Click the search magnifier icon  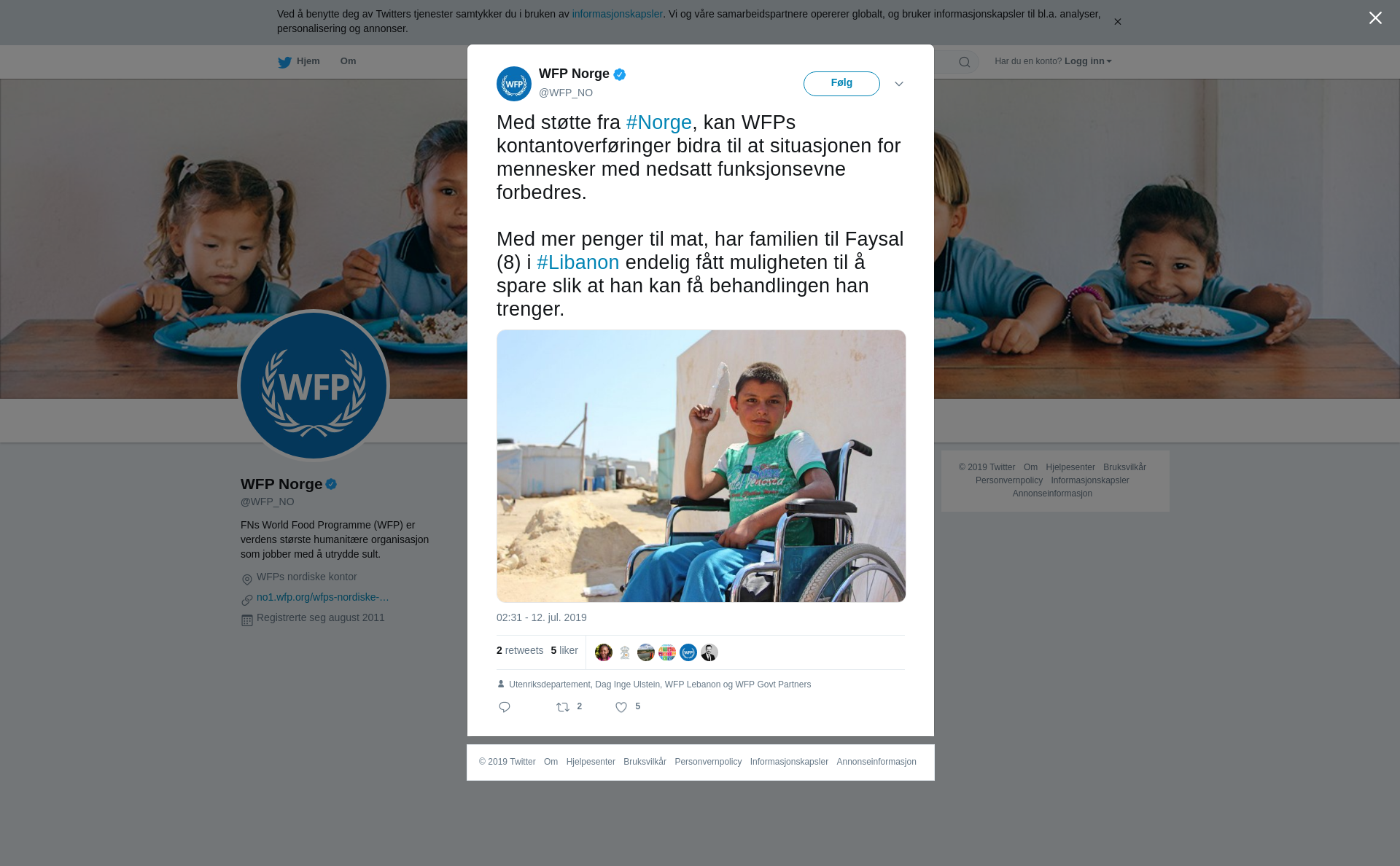pyautogui.click(x=965, y=62)
